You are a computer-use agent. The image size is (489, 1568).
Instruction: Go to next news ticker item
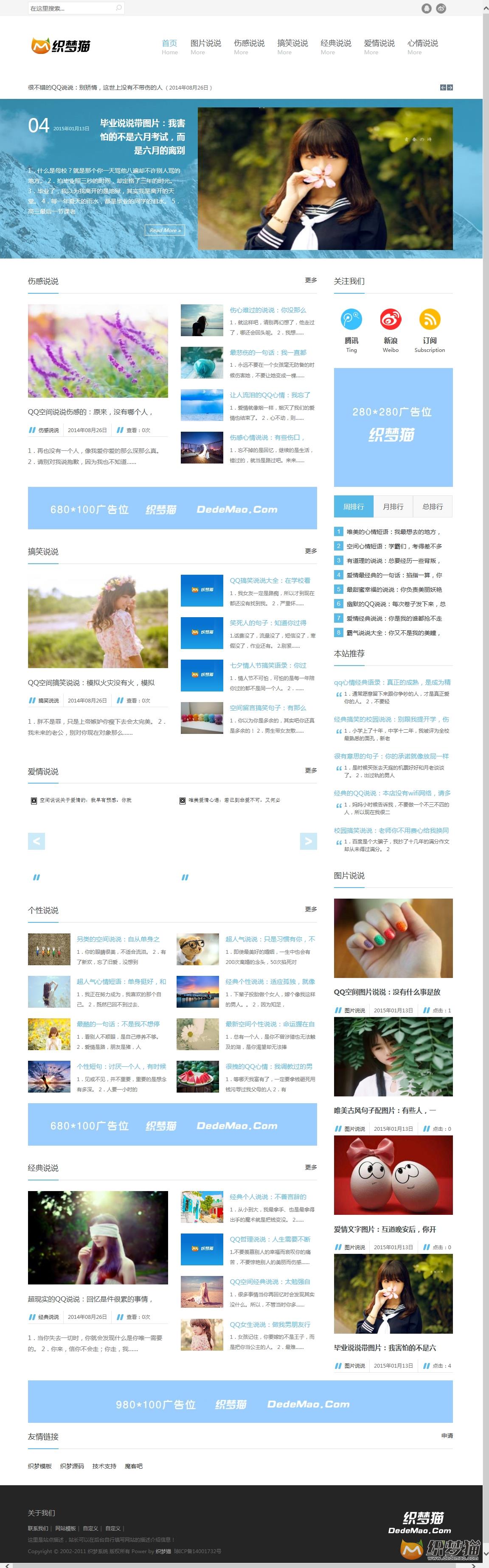point(450,87)
